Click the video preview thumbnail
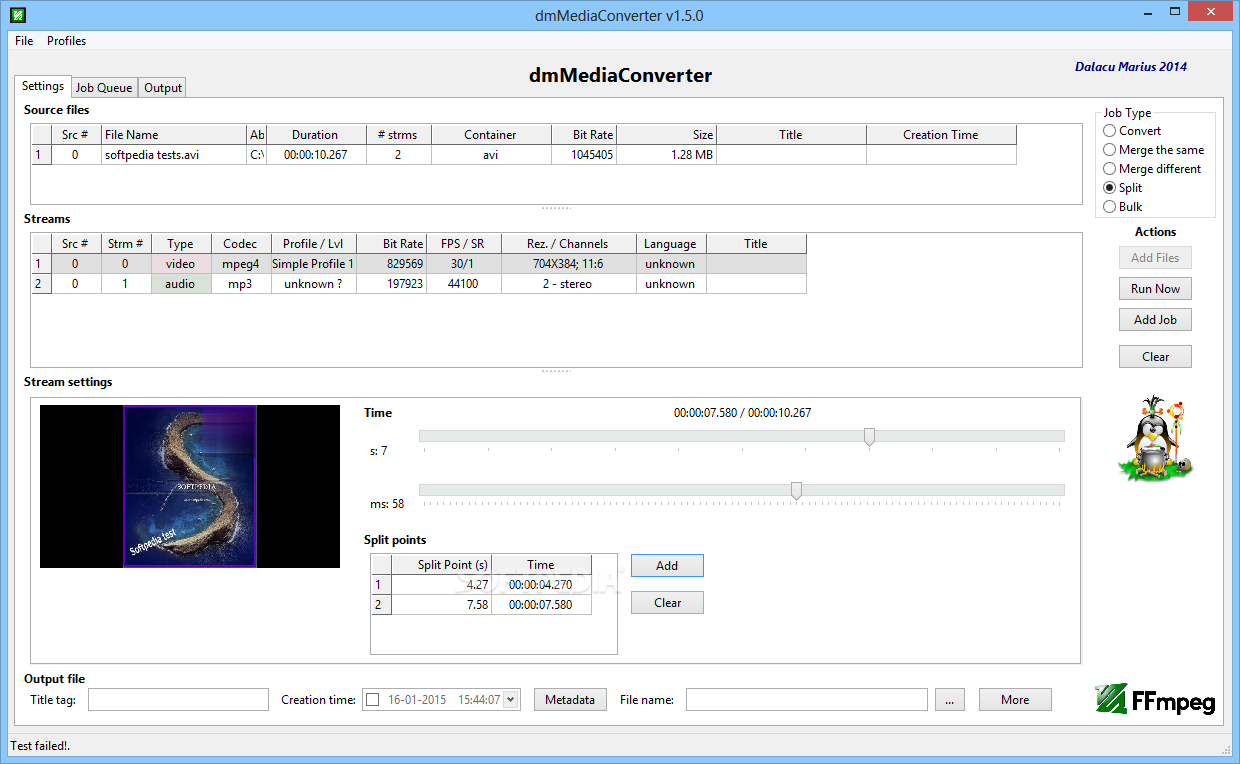1240x764 pixels. point(190,487)
